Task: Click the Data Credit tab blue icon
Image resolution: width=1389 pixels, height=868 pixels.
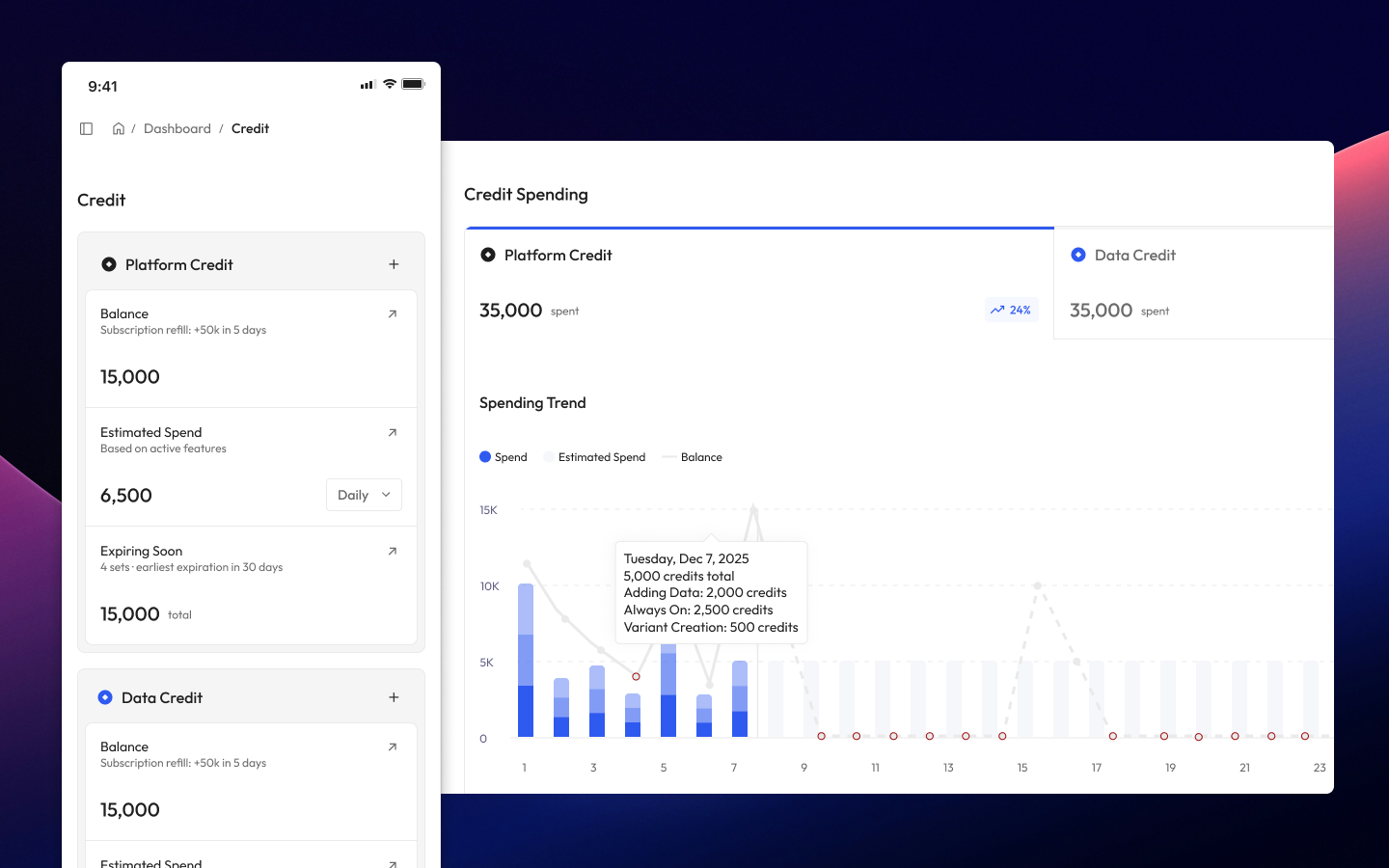Action: [1078, 255]
